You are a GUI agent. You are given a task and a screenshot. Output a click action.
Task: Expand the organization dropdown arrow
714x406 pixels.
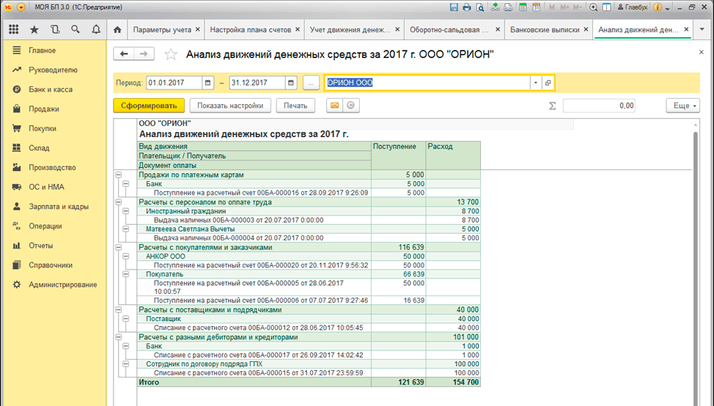point(535,82)
